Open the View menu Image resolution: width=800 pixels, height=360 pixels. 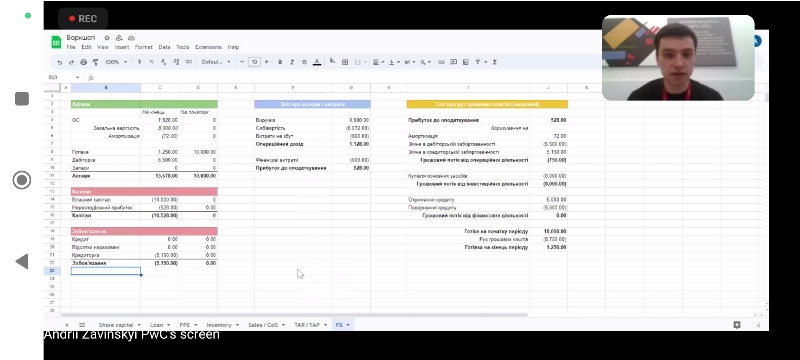(103, 47)
